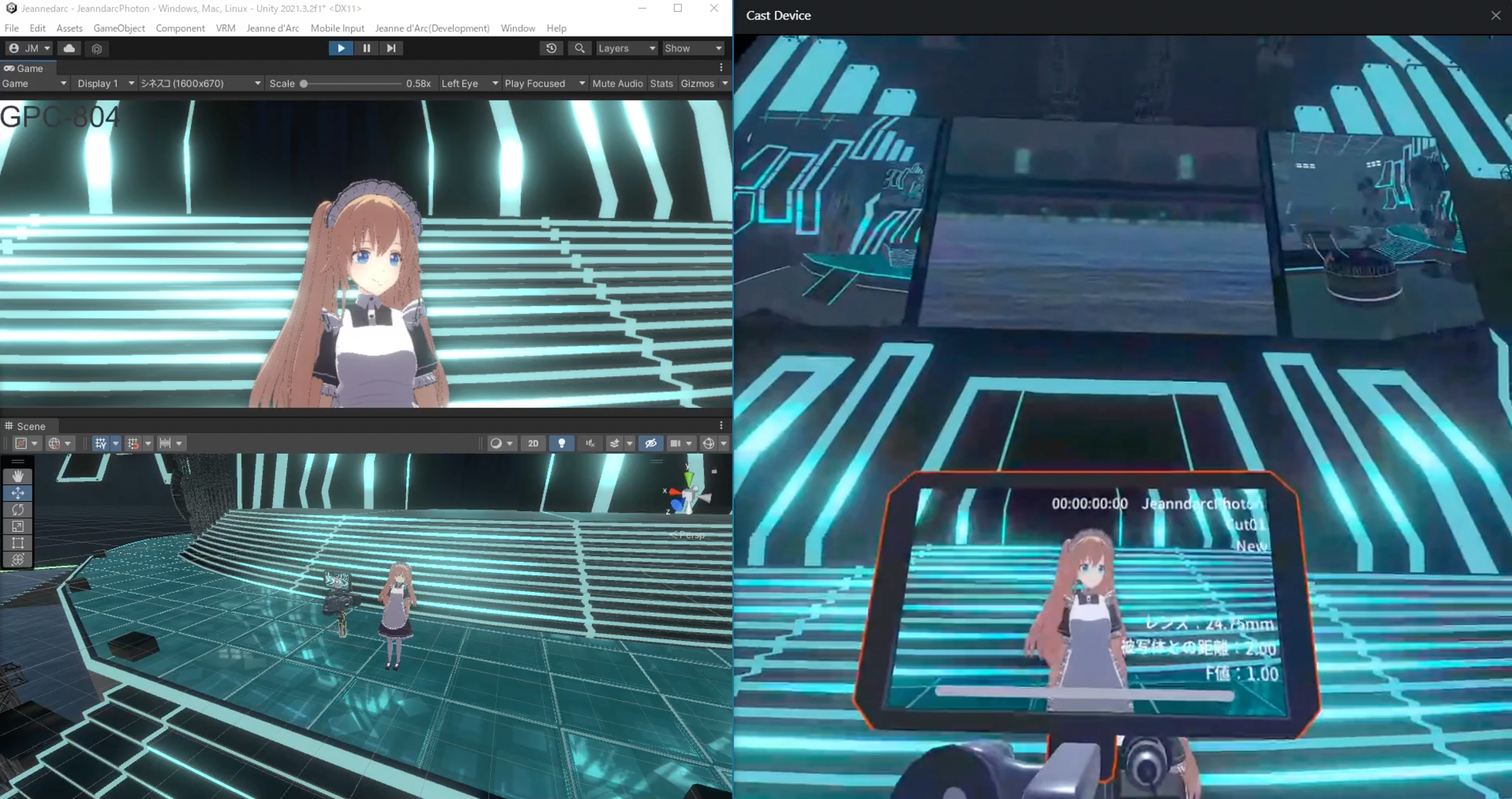Toggle scene lighting bulb button
The image size is (1512, 799).
click(x=561, y=443)
